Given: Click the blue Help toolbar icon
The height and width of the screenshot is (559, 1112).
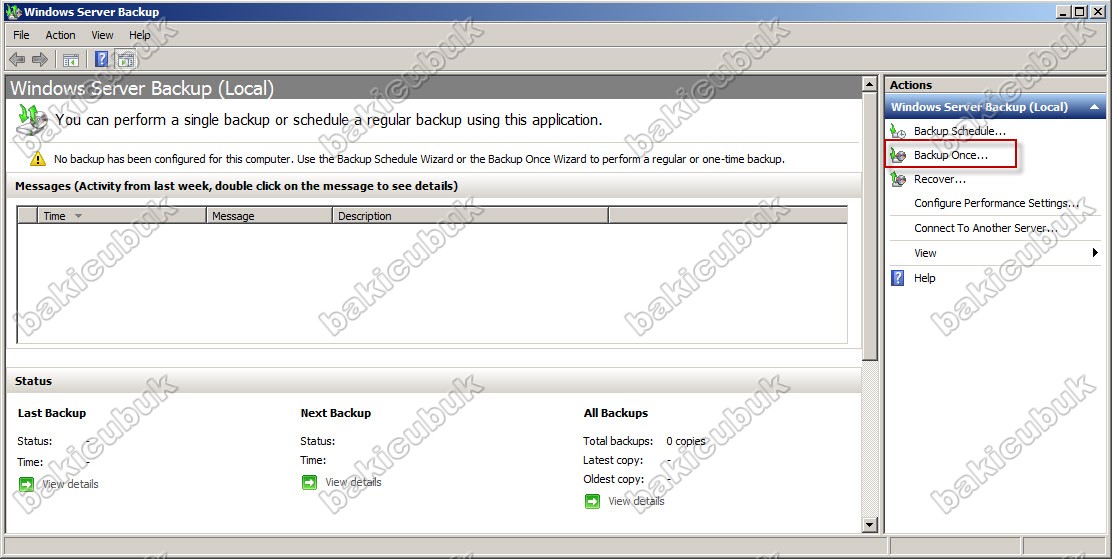Looking at the screenshot, I should [101, 60].
